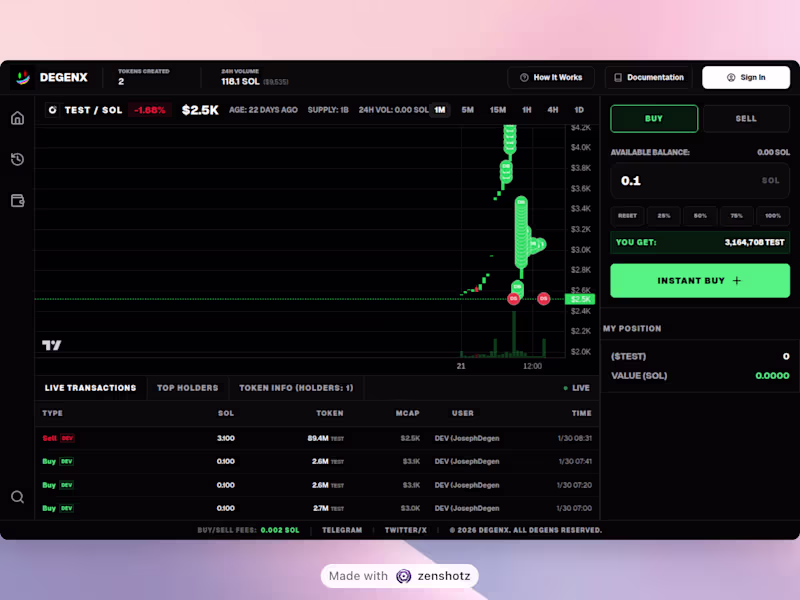Click the TYPE column header
The height and width of the screenshot is (600, 800).
click(53, 413)
